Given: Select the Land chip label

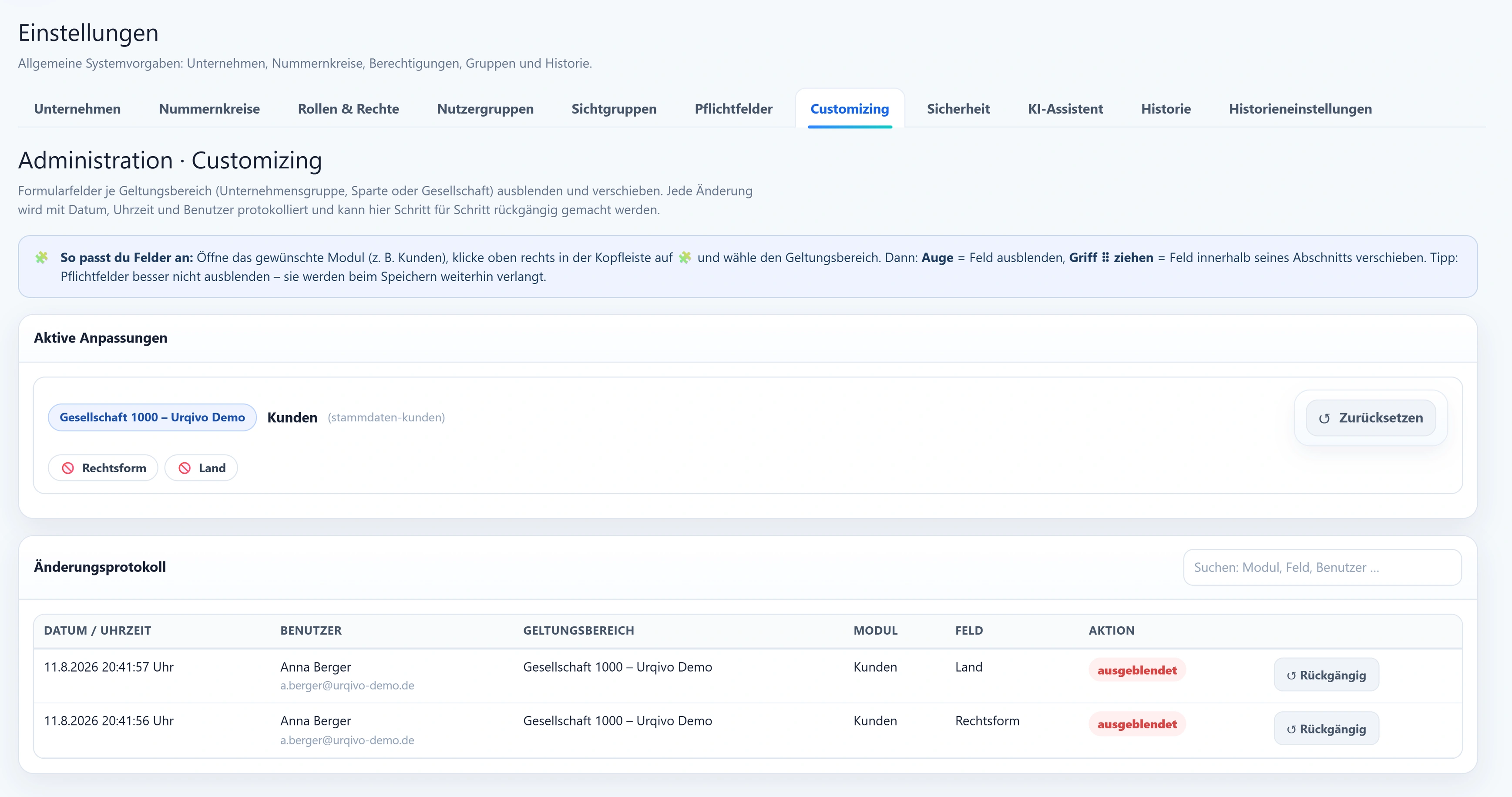Looking at the screenshot, I should pos(212,468).
